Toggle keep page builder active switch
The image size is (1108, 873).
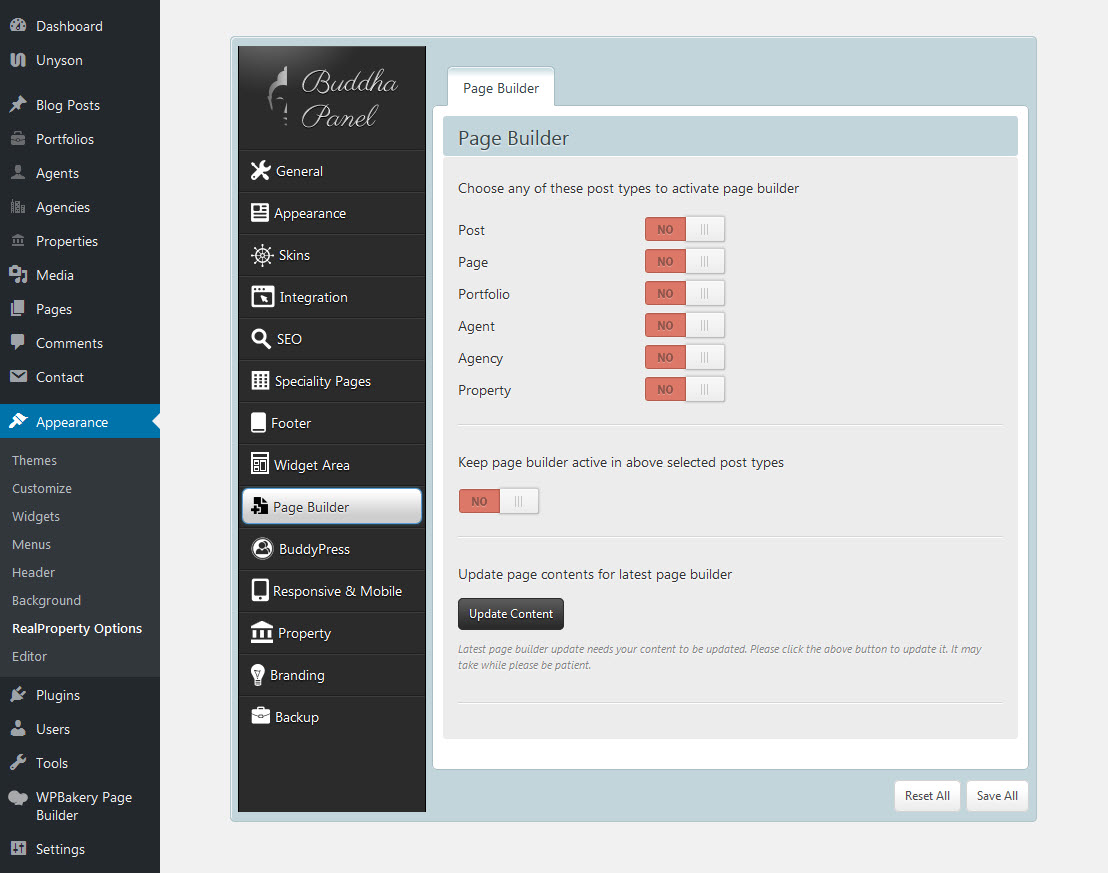[x=498, y=502]
